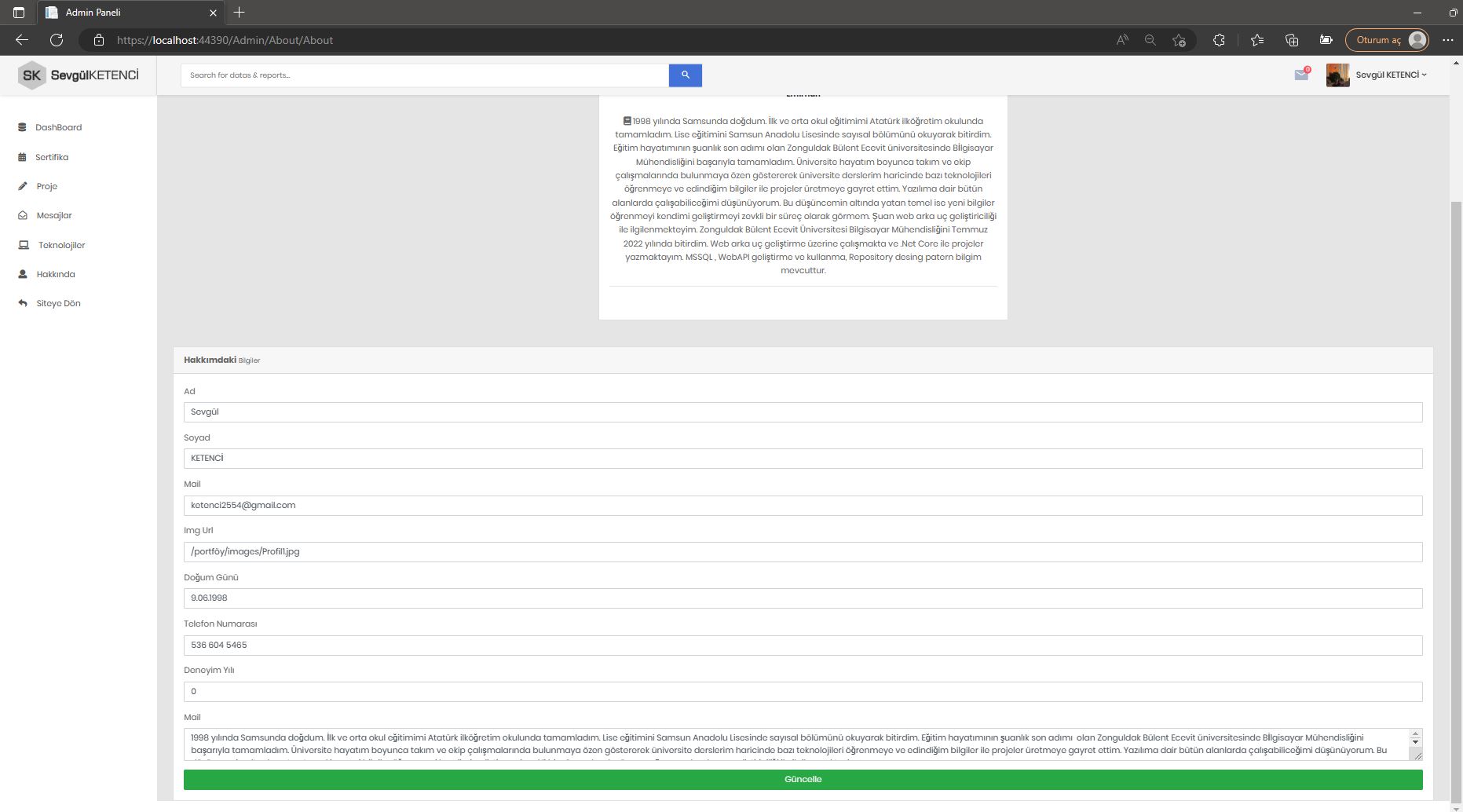Click the address bar URL text
The width and height of the screenshot is (1463, 812).
click(225, 40)
